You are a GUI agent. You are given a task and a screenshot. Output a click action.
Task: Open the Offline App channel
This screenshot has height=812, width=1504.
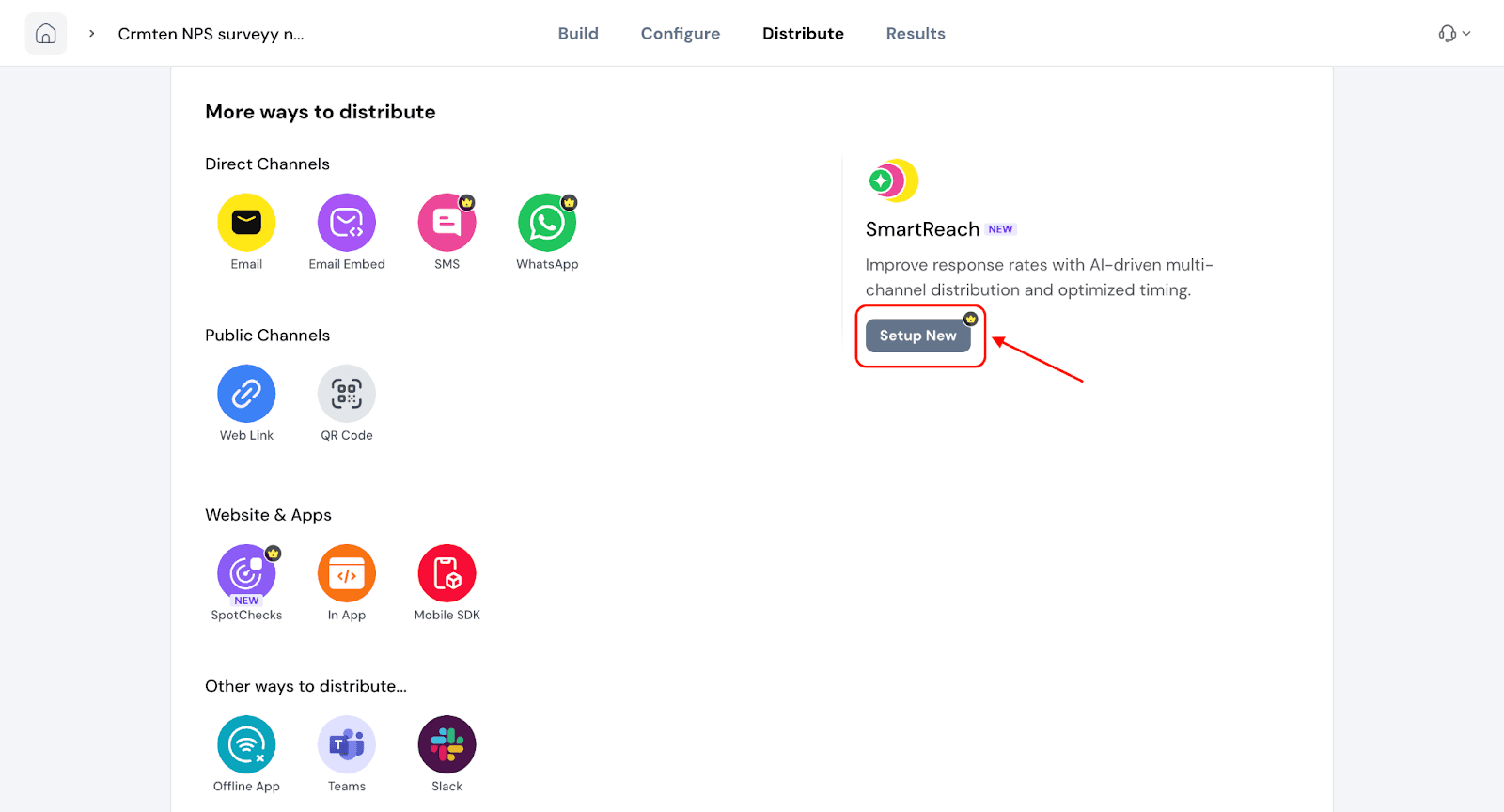246,744
